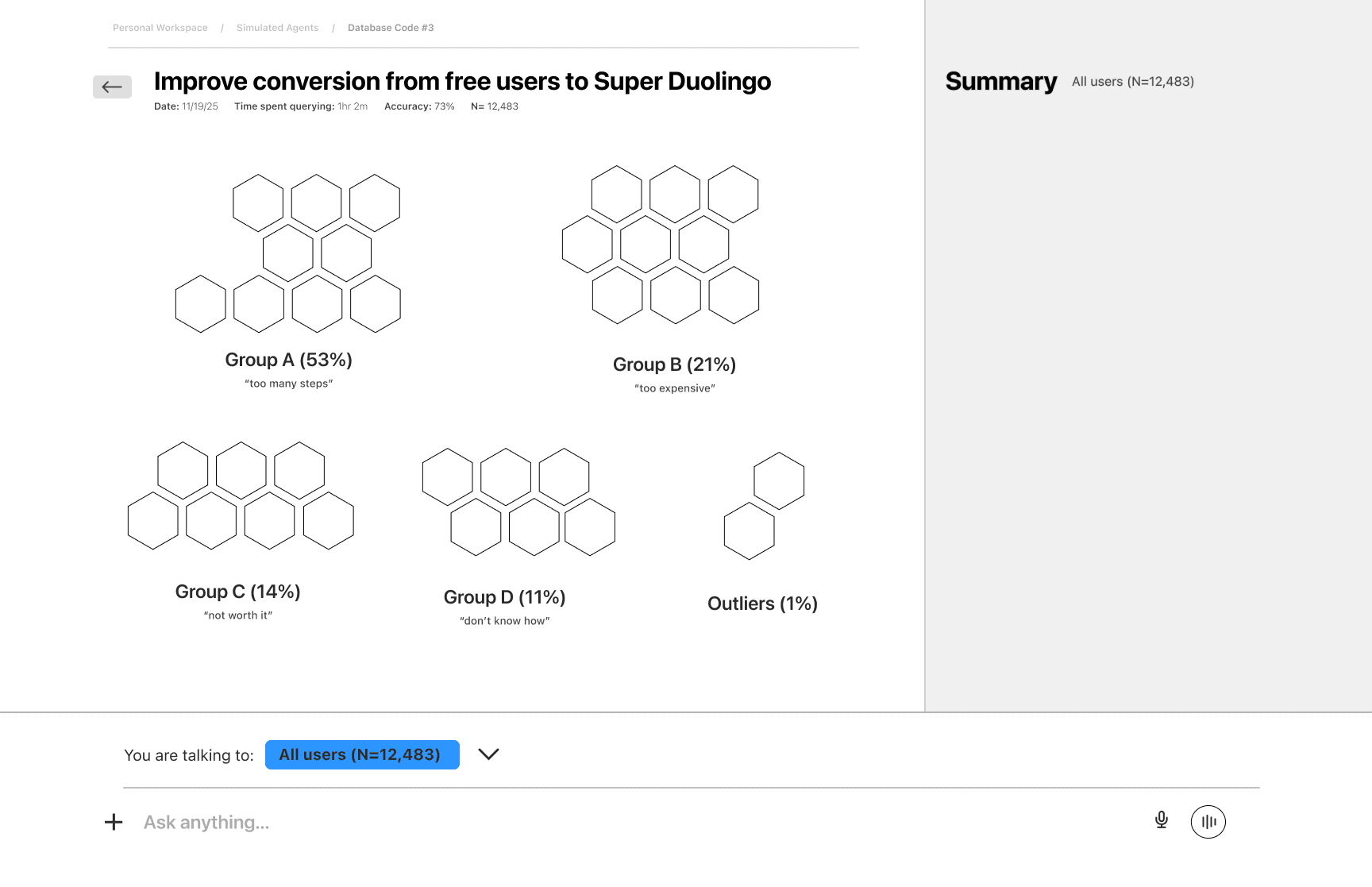Add an attachment with the plus icon
Viewport: 1372px width, 887px height.
[114, 822]
